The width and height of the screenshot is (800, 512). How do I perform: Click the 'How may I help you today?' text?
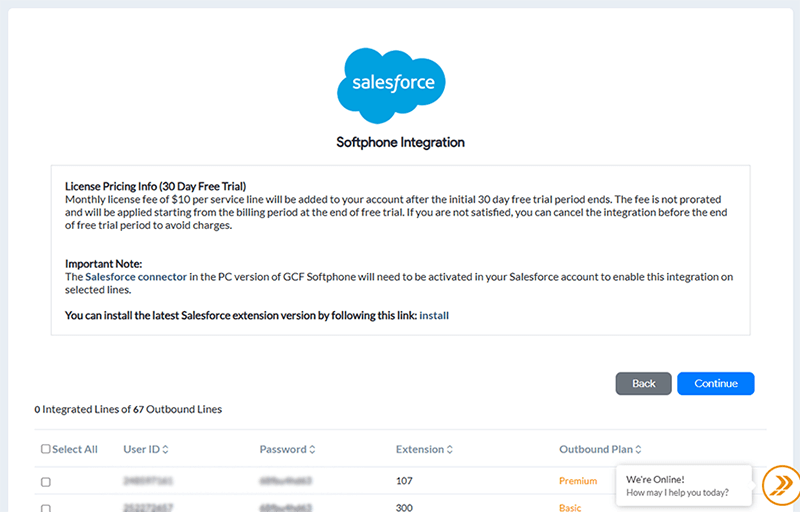coord(678,493)
